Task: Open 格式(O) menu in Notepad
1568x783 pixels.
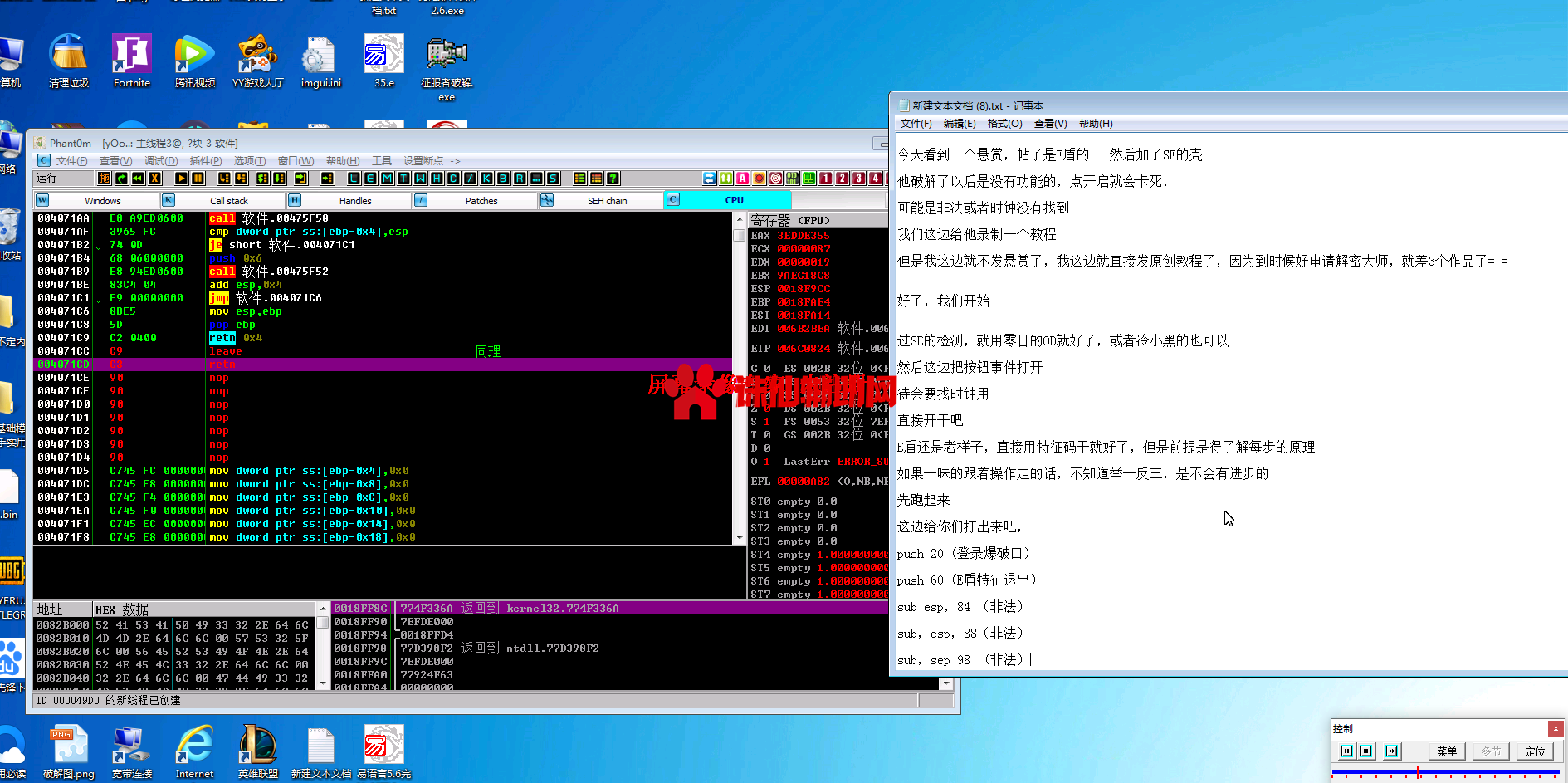Action: (x=1004, y=124)
